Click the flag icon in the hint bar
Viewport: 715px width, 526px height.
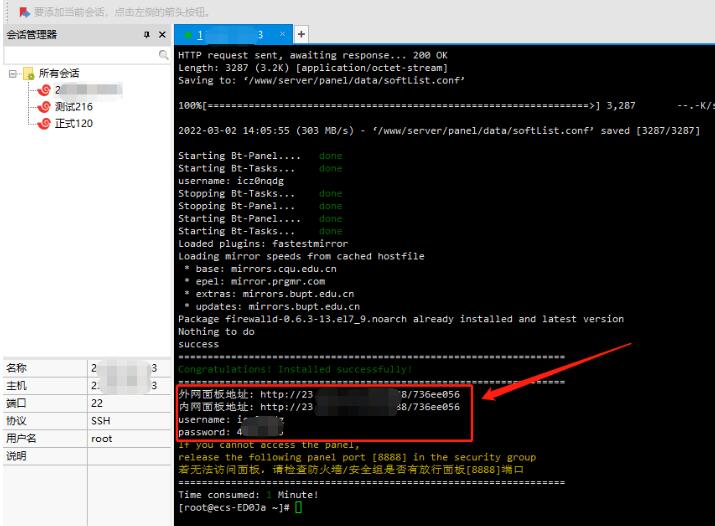click(x=23, y=11)
